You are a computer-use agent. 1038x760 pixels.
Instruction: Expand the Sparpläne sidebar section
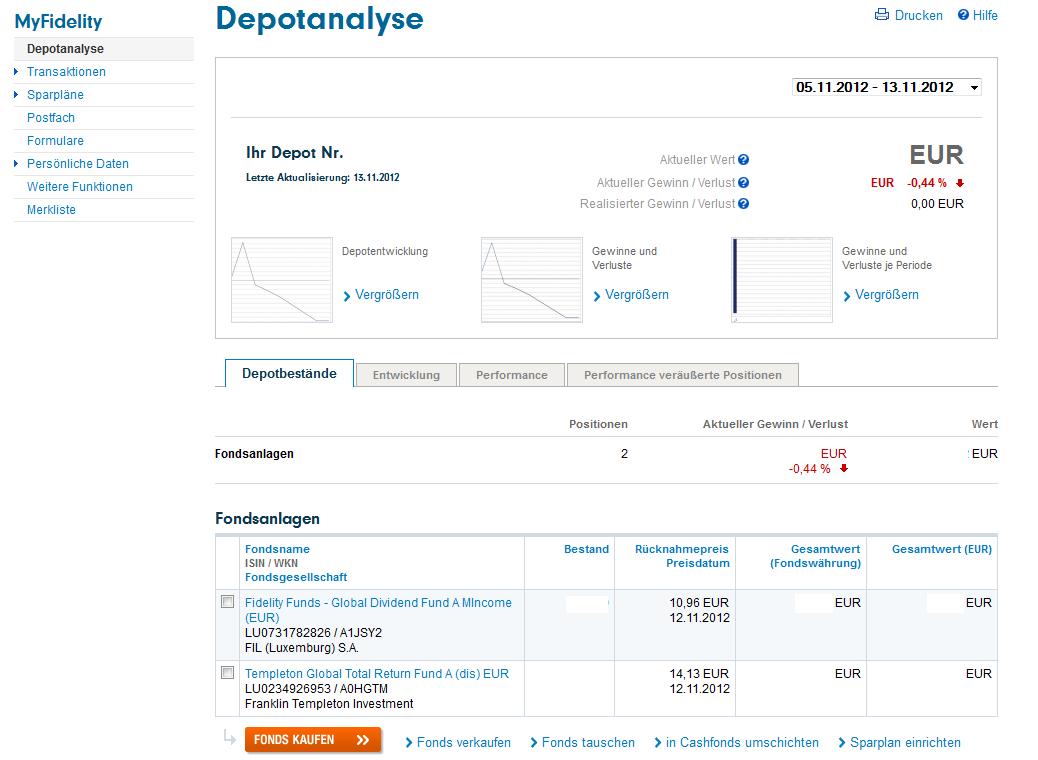[17, 95]
